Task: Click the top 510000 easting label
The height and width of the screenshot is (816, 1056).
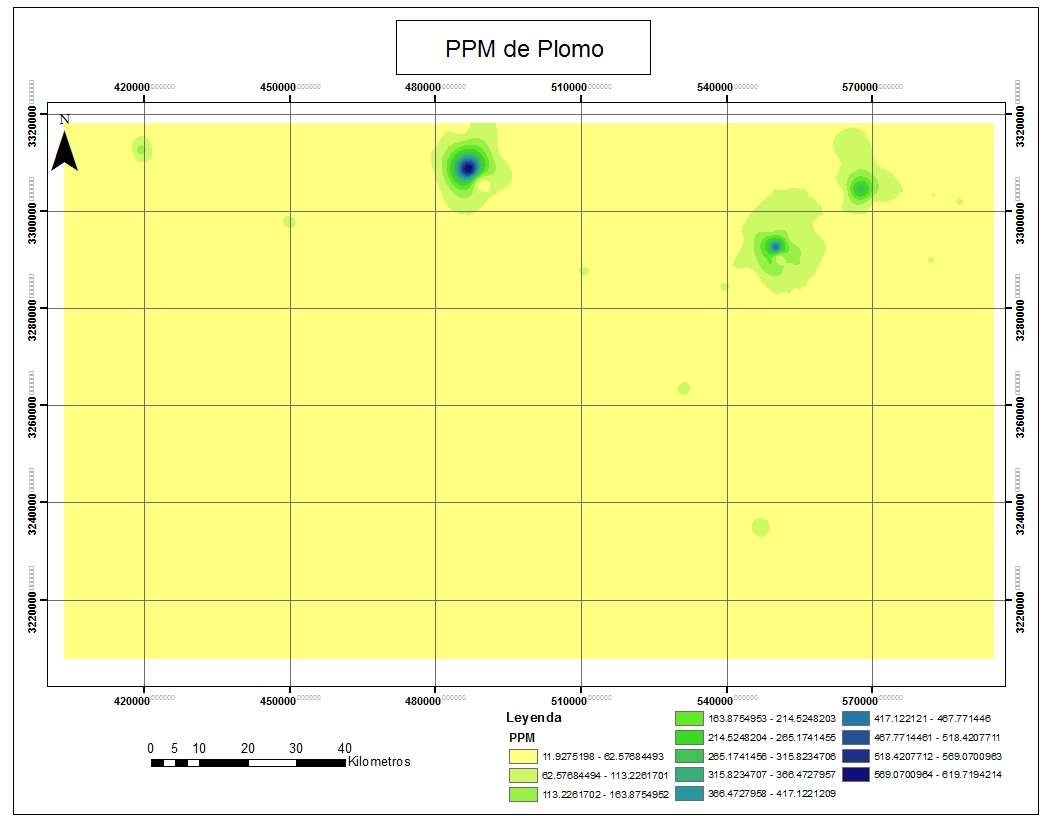Action: tap(570, 87)
